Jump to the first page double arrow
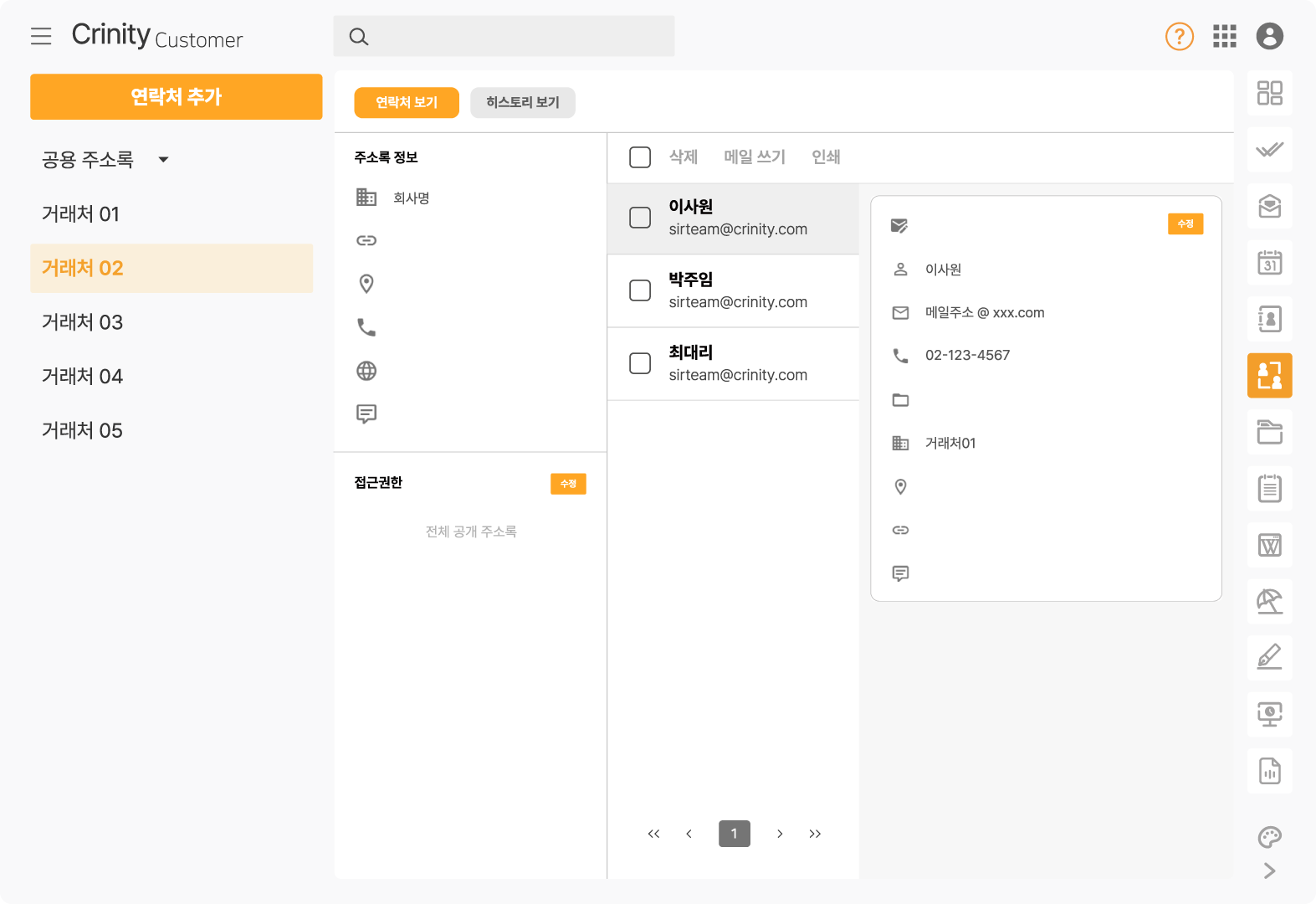 coord(654,834)
